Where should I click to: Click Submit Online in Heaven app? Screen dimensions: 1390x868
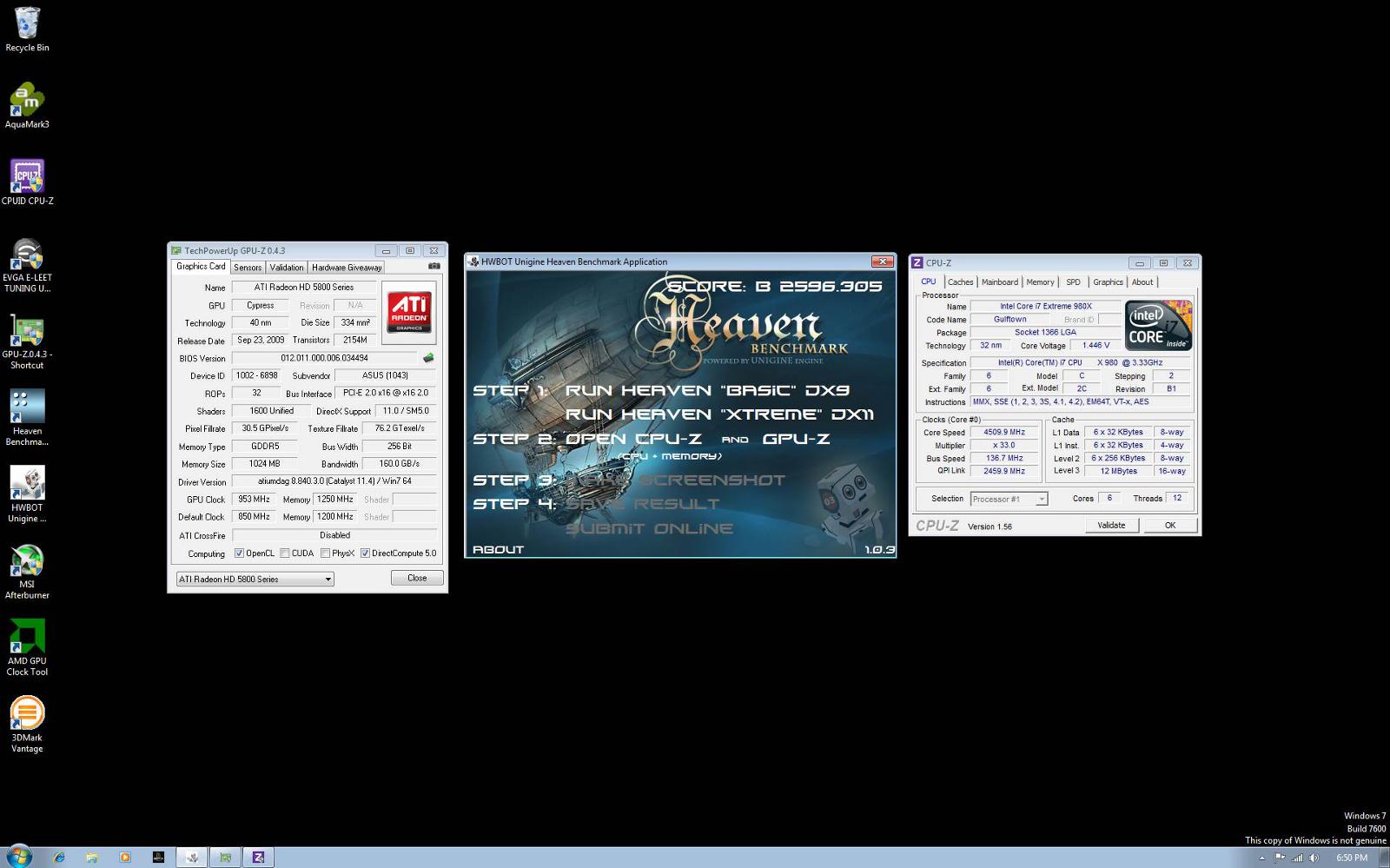coord(649,528)
